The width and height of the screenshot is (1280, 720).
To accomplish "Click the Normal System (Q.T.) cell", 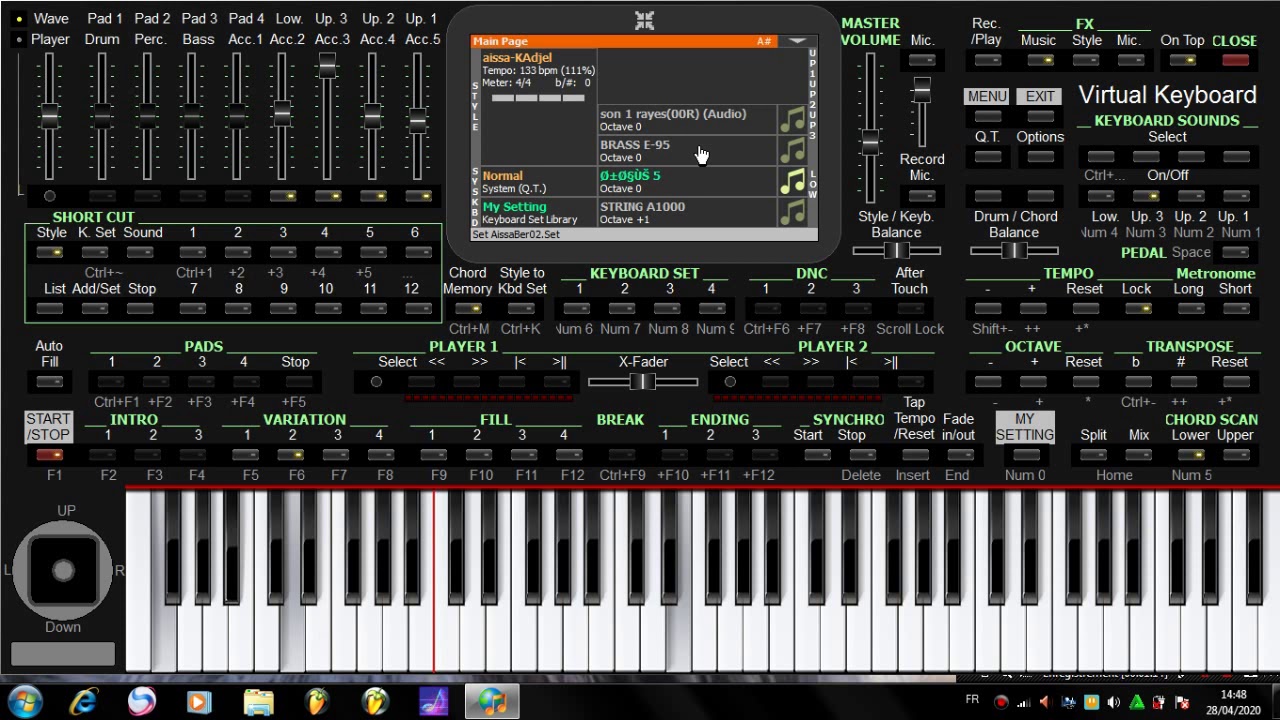I will [x=538, y=181].
